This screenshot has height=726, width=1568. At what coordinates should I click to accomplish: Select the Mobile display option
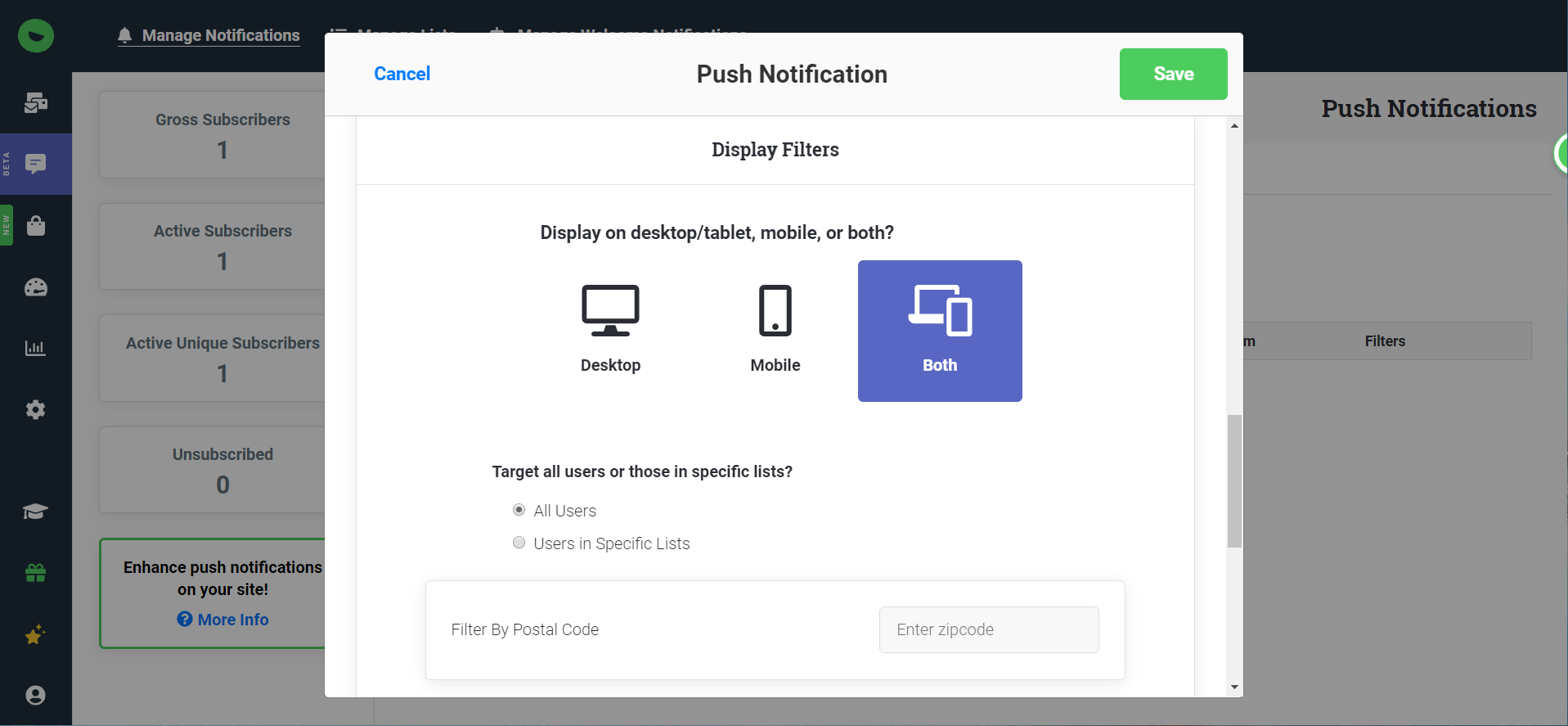pyautogui.click(x=775, y=331)
